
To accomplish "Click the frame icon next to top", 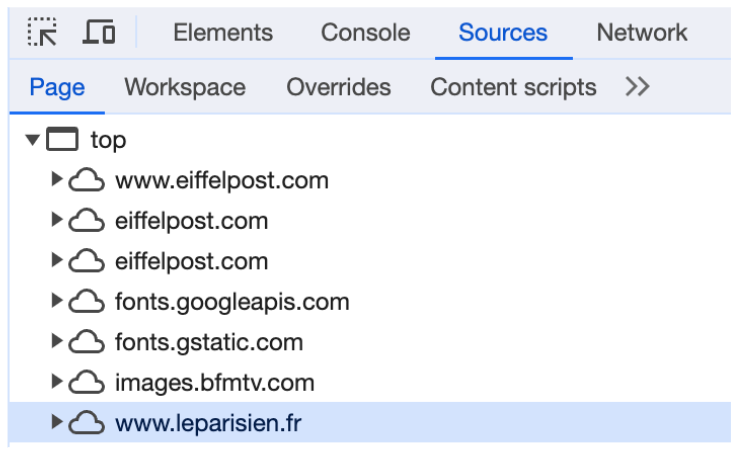I will [62, 140].
